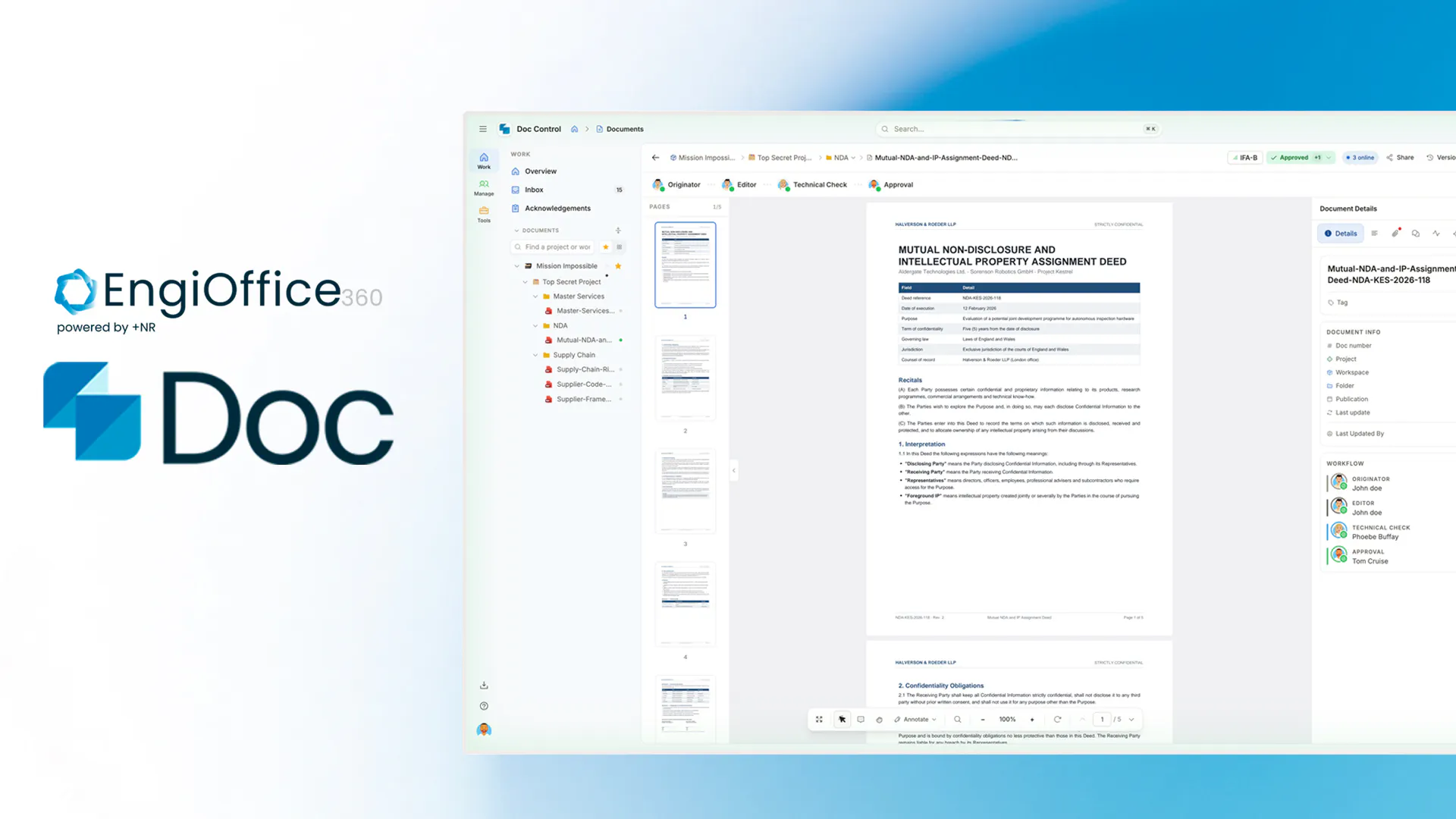
Task: Open the Mission Impossi... breadcrumb
Action: (702, 158)
